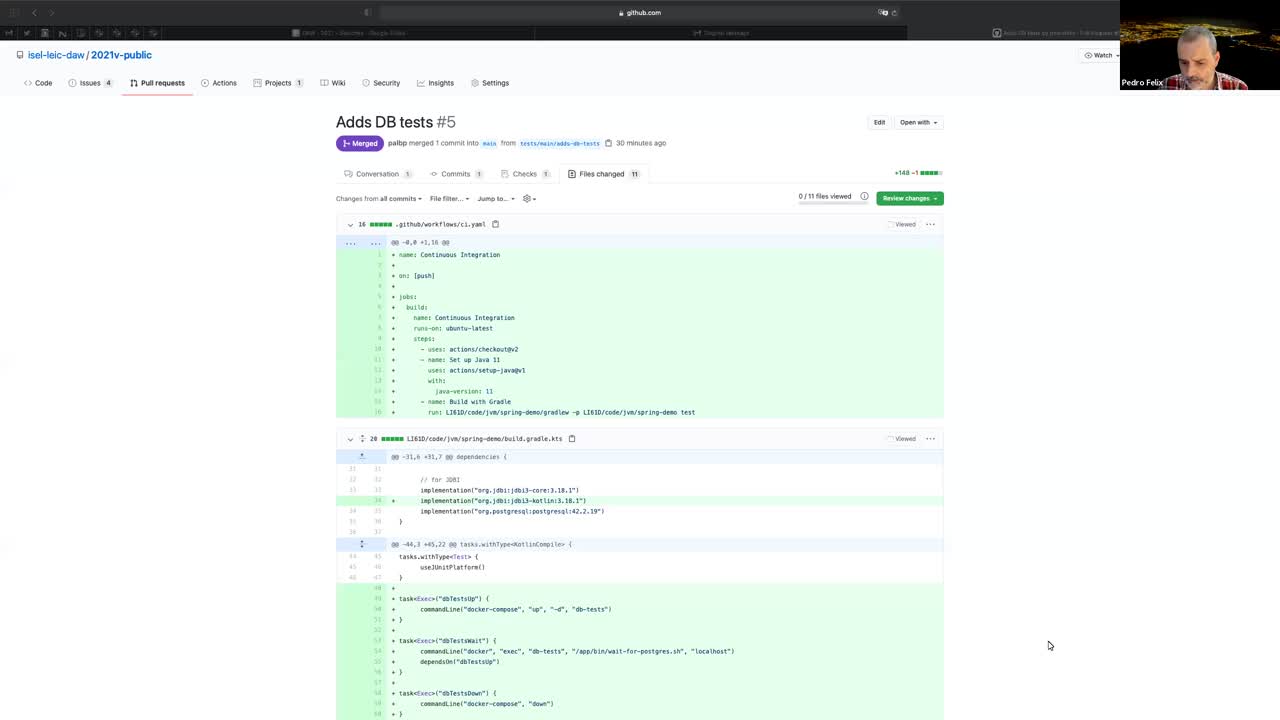Open the Issues tab
The height and width of the screenshot is (720, 1280).
click(x=90, y=83)
